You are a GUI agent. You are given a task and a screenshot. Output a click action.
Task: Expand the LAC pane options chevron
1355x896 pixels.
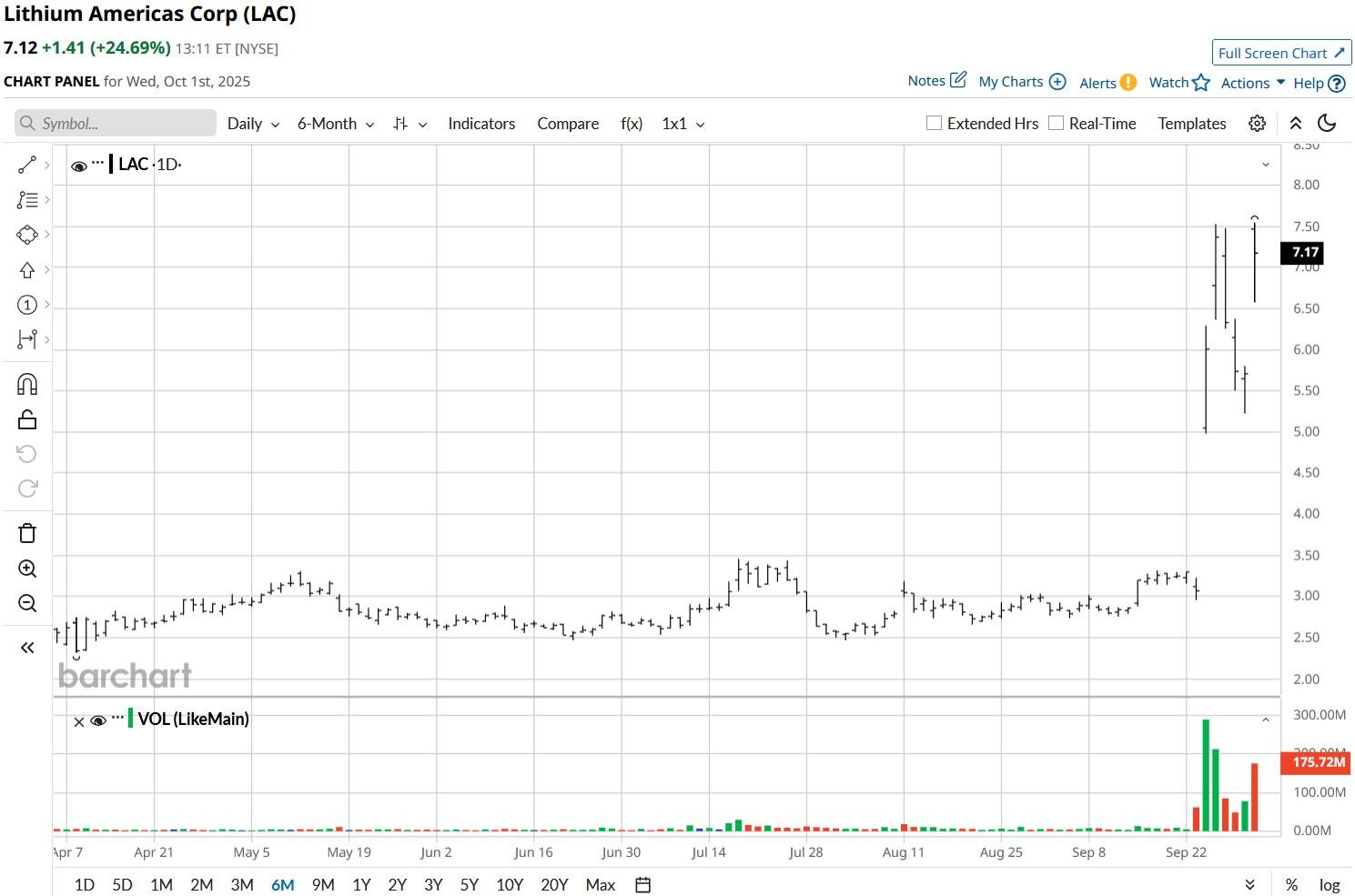[1265, 165]
